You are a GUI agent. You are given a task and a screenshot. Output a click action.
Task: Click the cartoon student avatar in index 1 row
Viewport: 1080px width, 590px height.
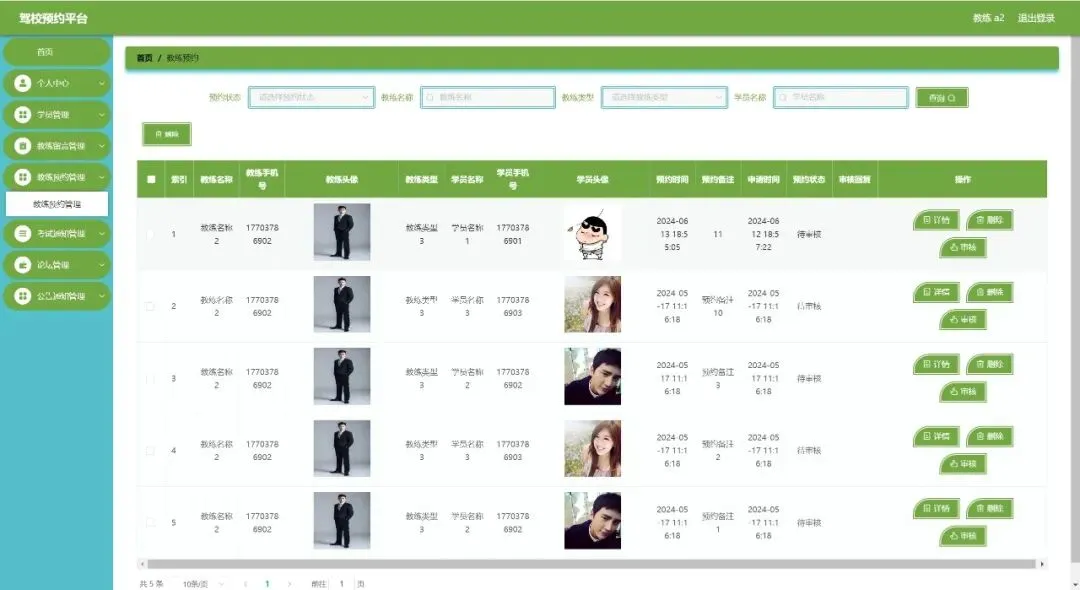pos(592,233)
